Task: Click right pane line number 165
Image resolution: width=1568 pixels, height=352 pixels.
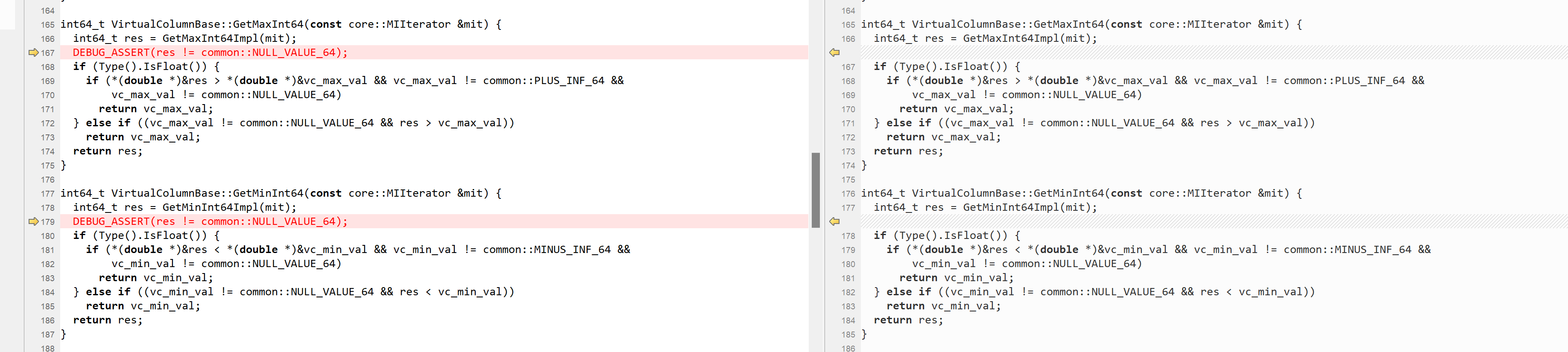Action: 848,25
